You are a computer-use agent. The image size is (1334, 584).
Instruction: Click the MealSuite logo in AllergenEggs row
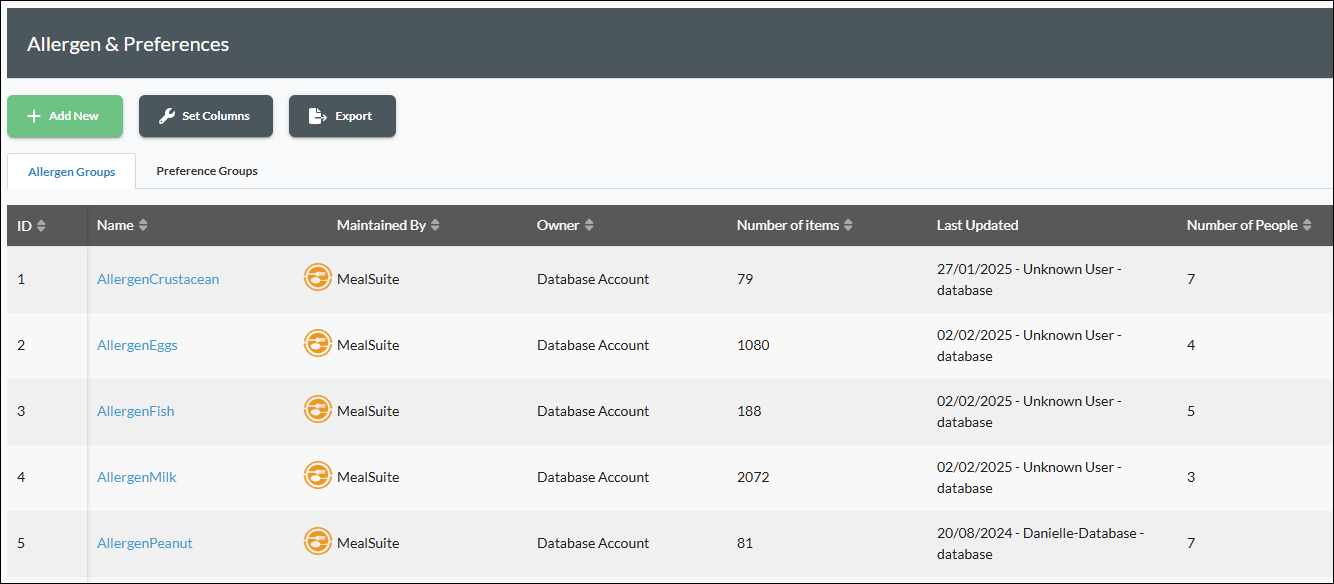(318, 344)
